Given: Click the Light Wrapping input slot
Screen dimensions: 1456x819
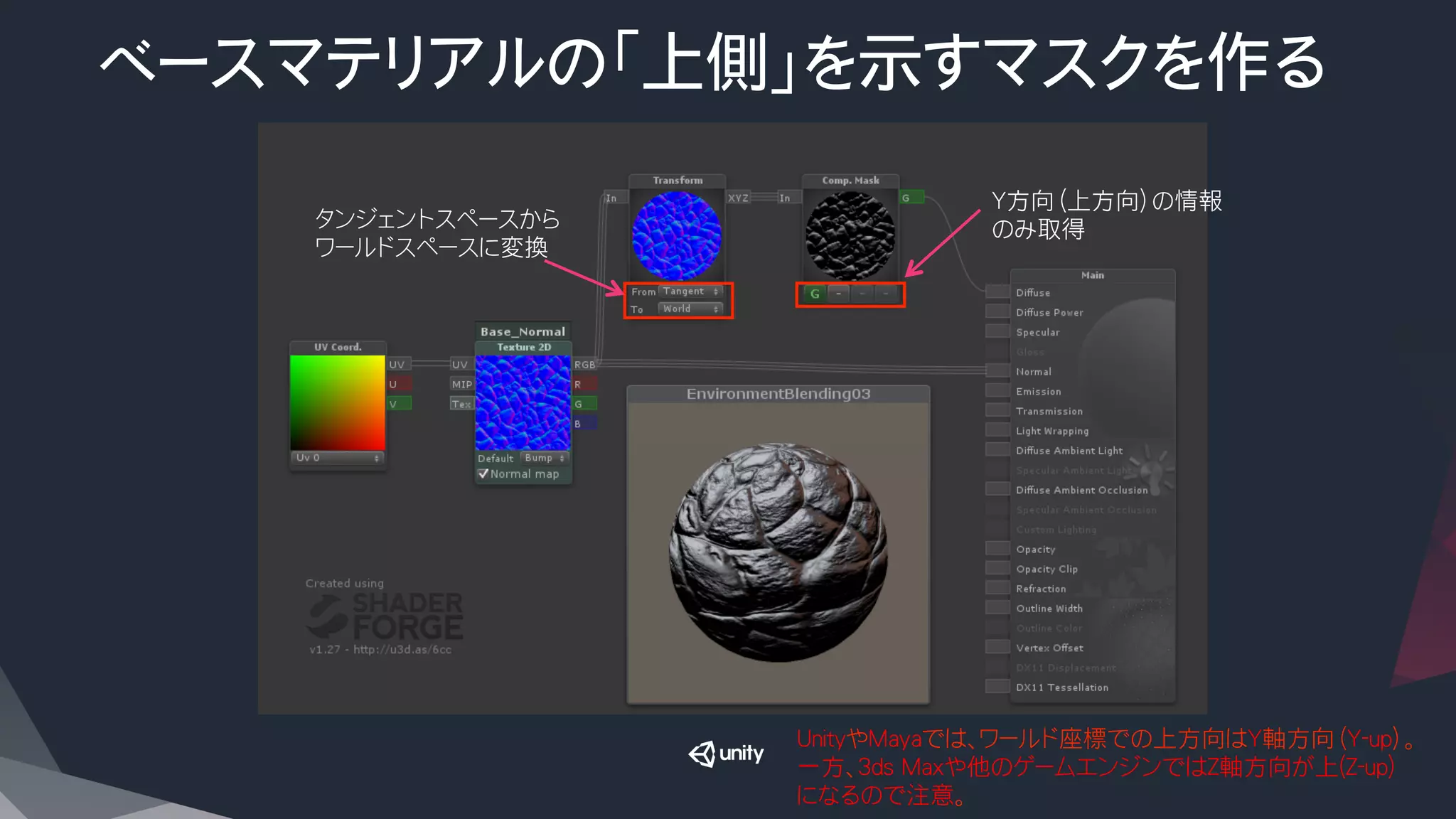Looking at the screenshot, I should tap(998, 430).
